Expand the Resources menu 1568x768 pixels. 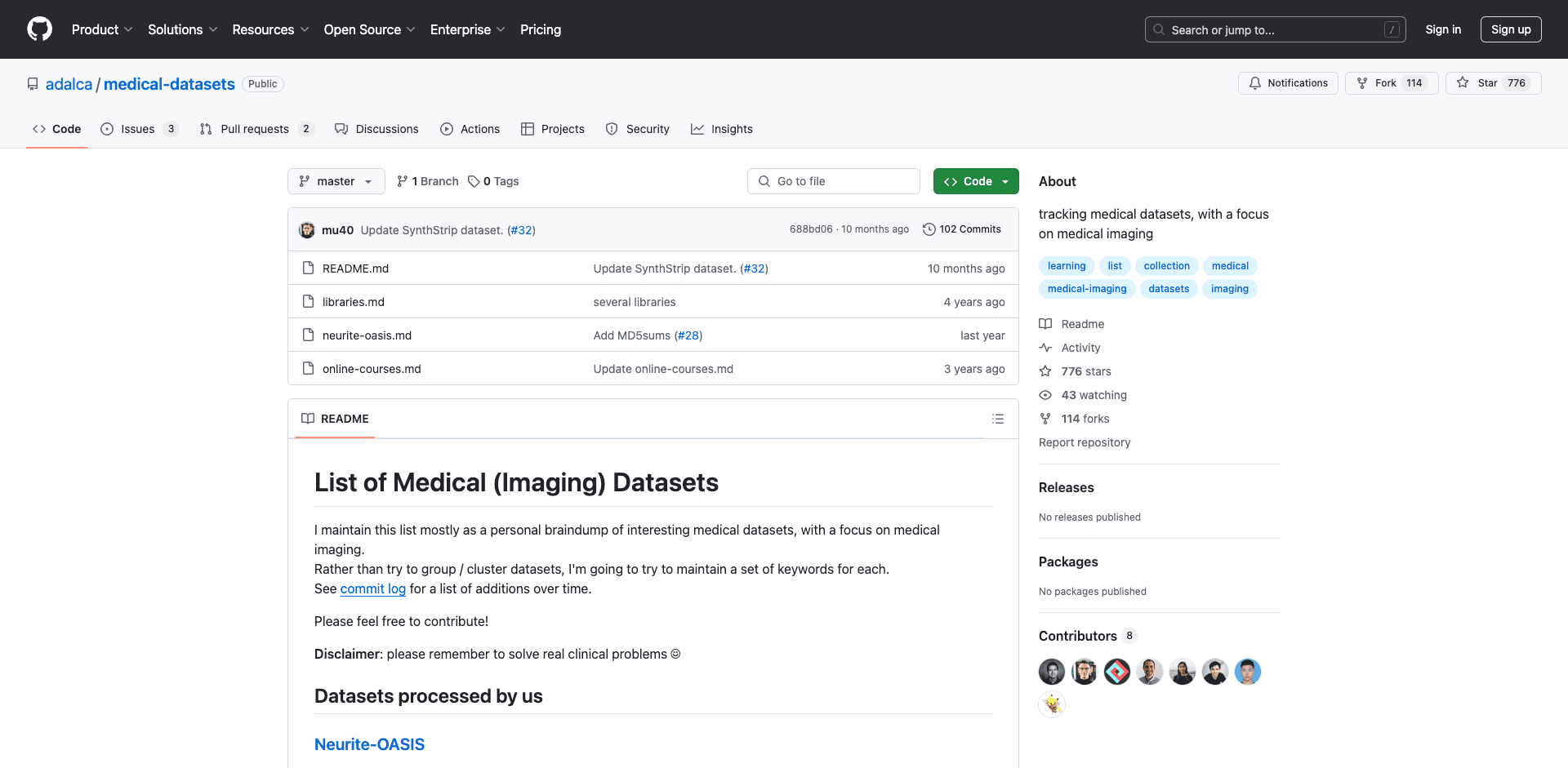click(270, 29)
